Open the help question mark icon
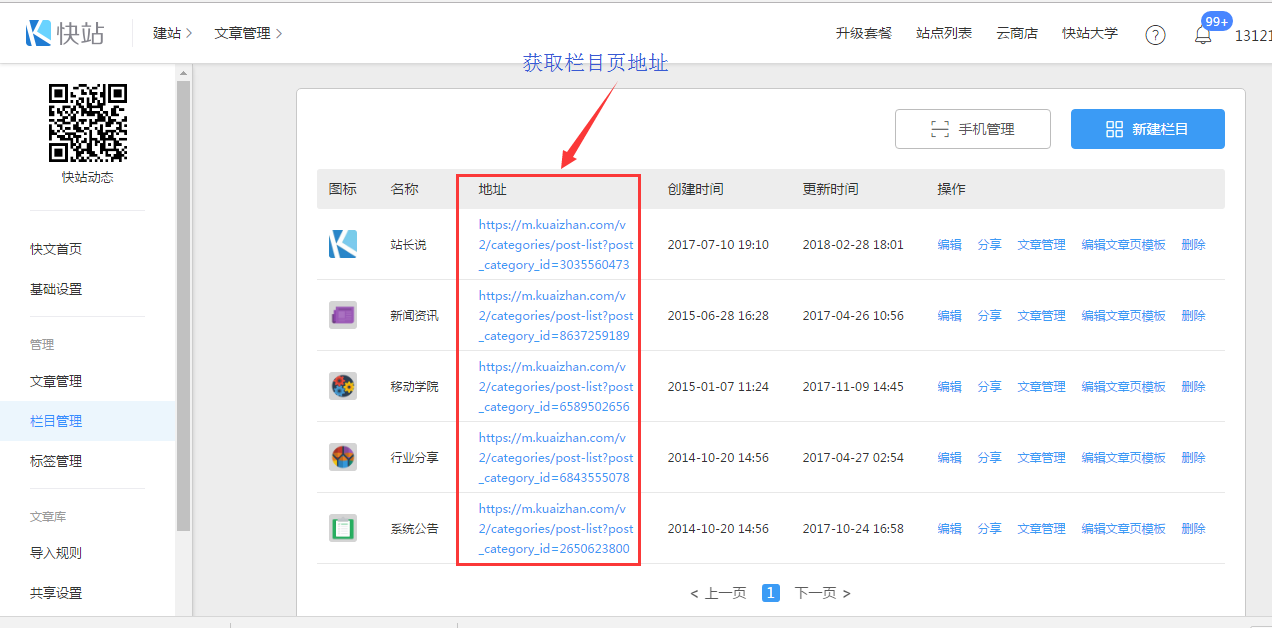The width and height of the screenshot is (1272, 628). 1155,35
